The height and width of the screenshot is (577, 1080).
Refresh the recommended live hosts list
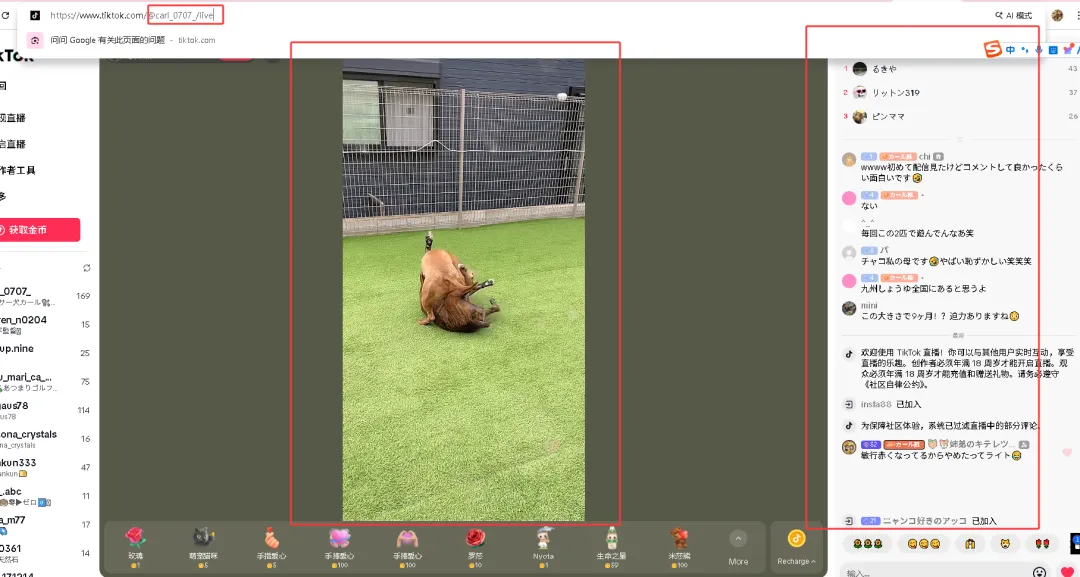click(87, 268)
